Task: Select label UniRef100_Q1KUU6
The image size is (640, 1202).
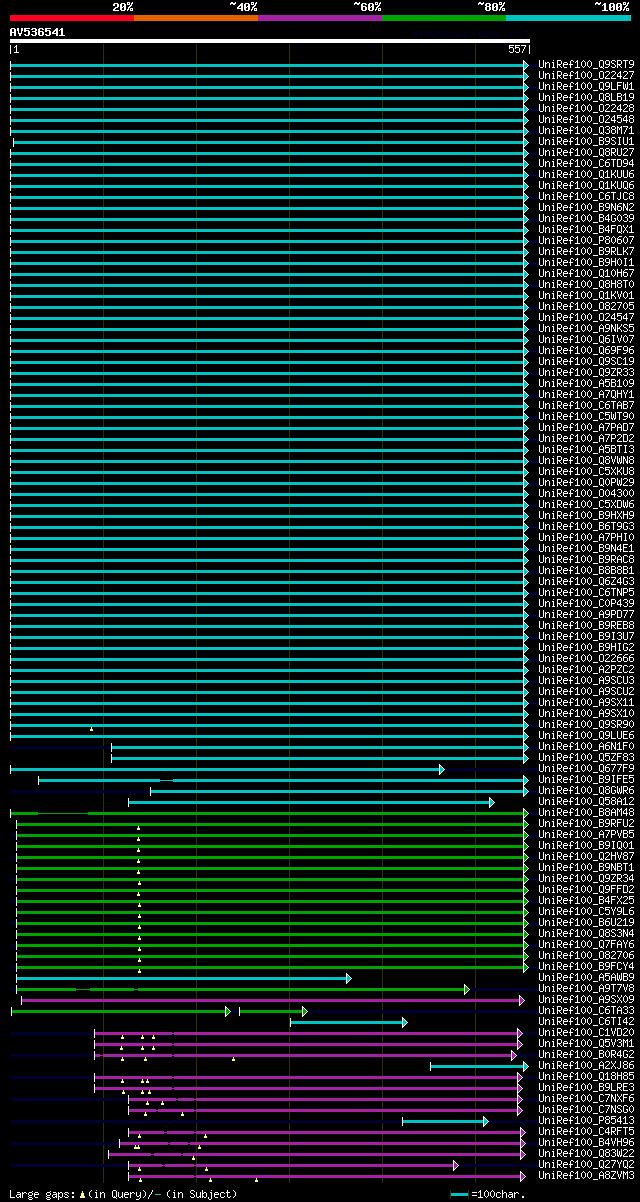Action: [586, 174]
